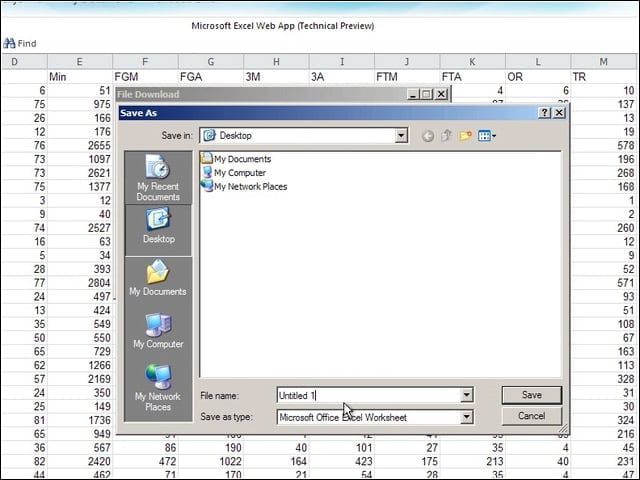The width and height of the screenshot is (640, 480).
Task: Expand the Save as type dropdown
Action: [467, 417]
